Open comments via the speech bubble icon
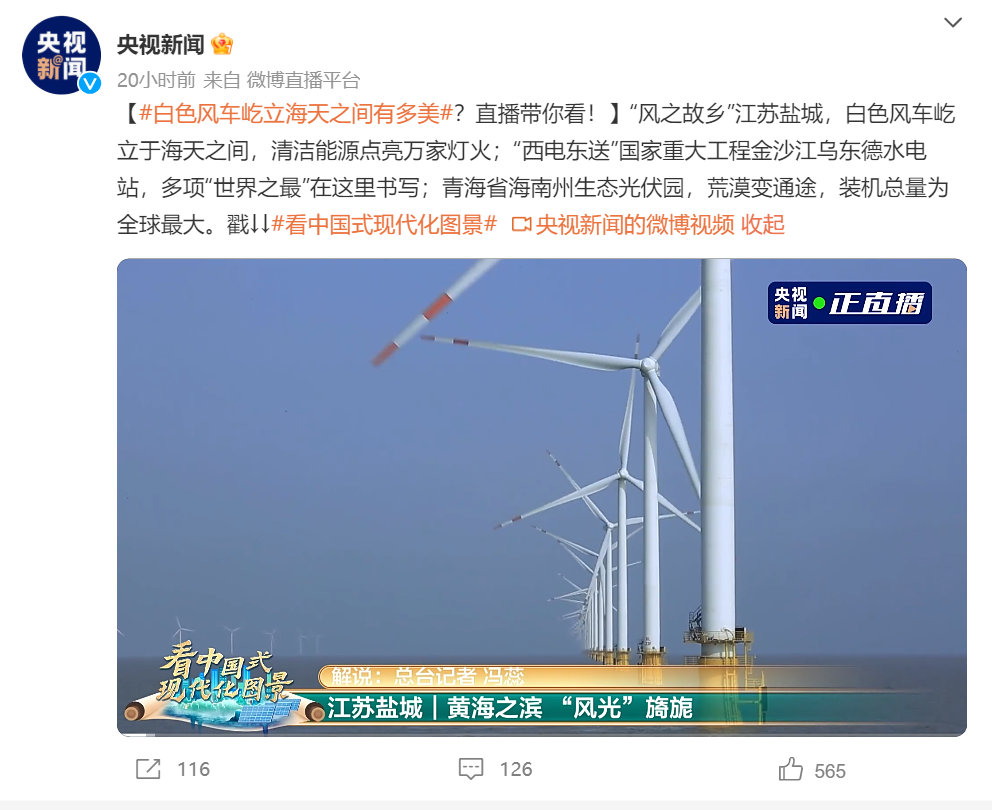The height and width of the screenshot is (810, 992). (471, 769)
